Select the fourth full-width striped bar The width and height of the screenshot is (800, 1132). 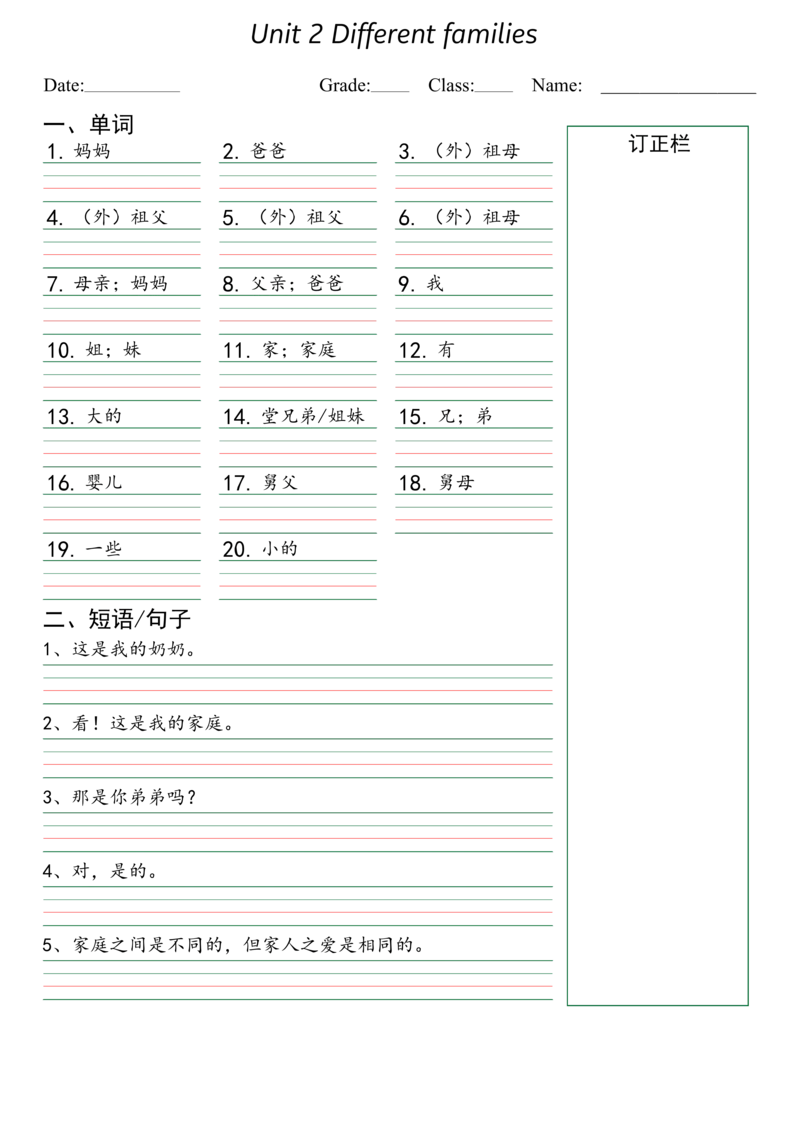pyautogui.click(x=300, y=906)
